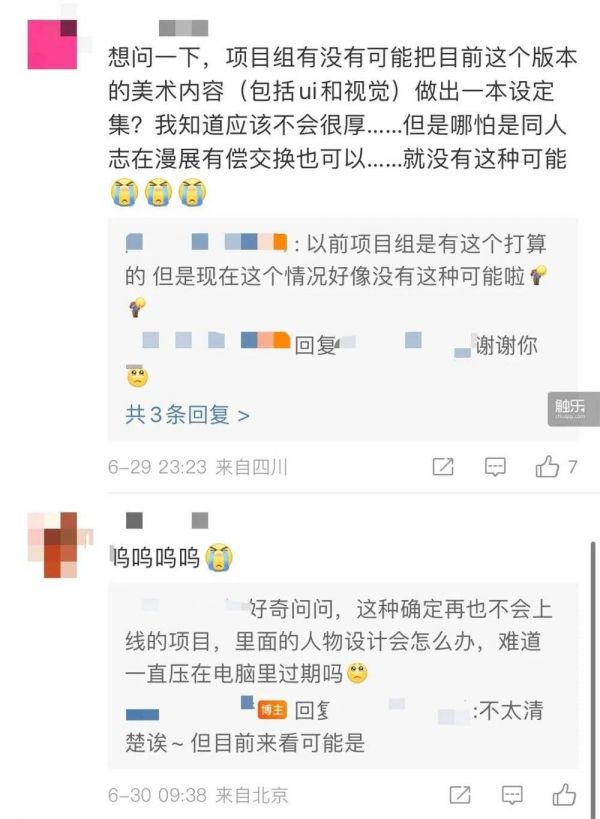Screen dimensions: 600x819
Task: Open the pink avatar of the first commenter
Action: [52, 44]
